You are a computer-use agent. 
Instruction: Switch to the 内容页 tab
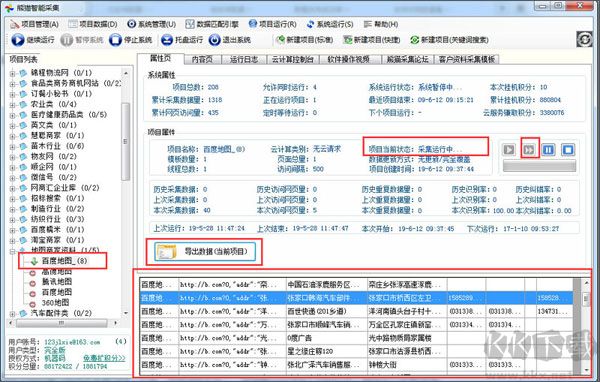[x=202, y=59]
